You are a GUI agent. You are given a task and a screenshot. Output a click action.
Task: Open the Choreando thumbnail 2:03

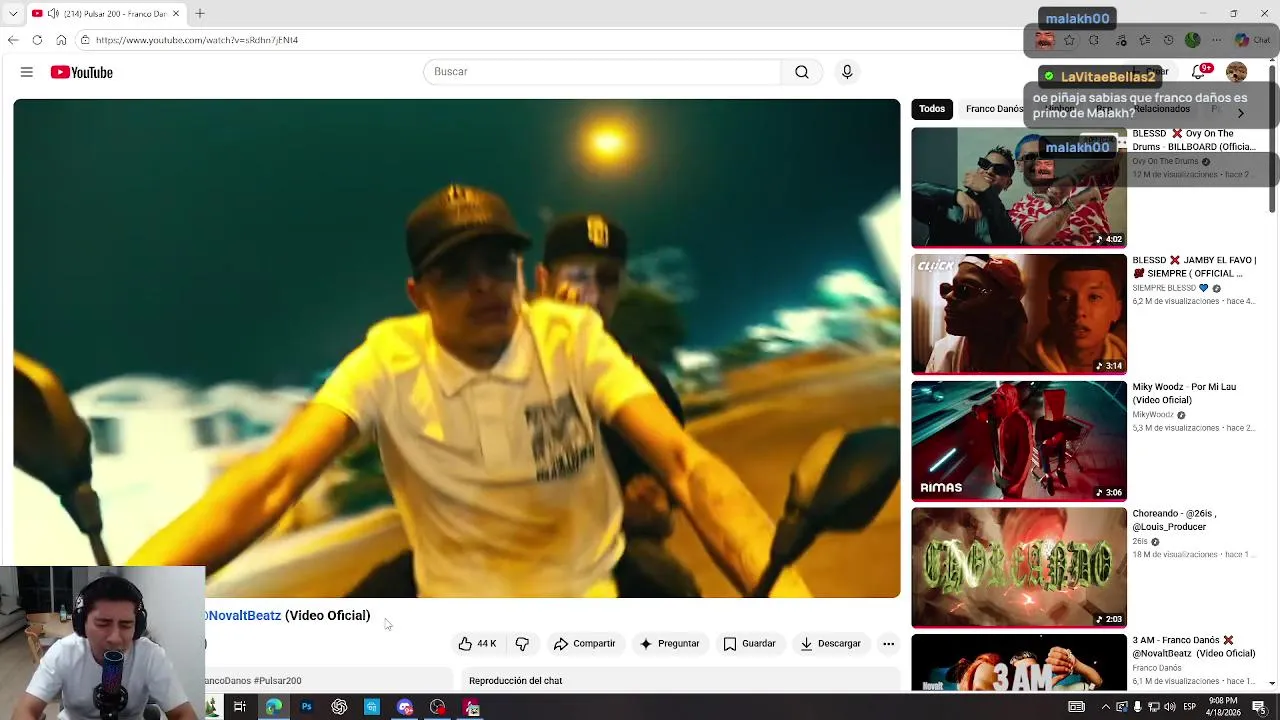pyautogui.click(x=1019, y=568)
